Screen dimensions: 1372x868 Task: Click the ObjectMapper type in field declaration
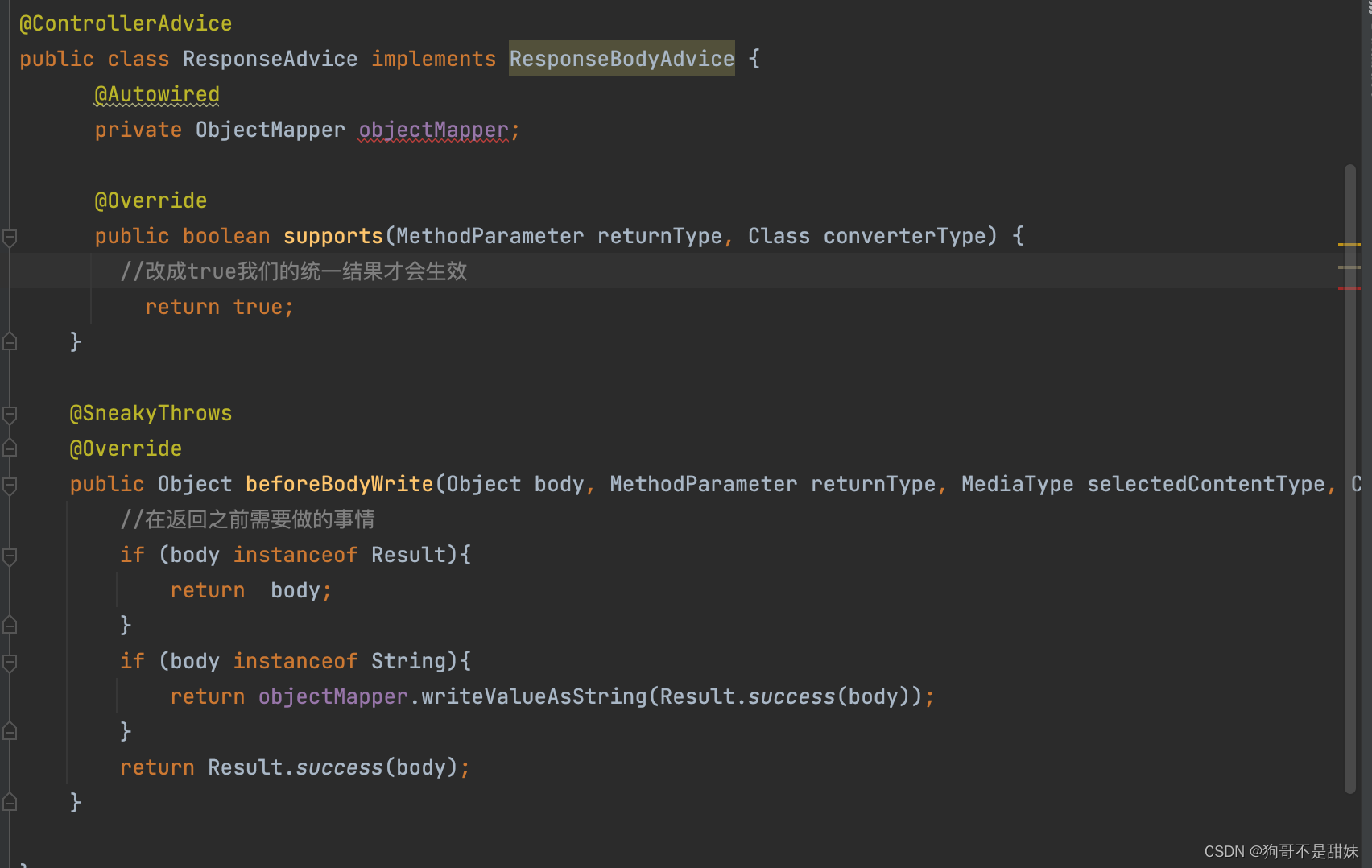(x=270, y=130)
